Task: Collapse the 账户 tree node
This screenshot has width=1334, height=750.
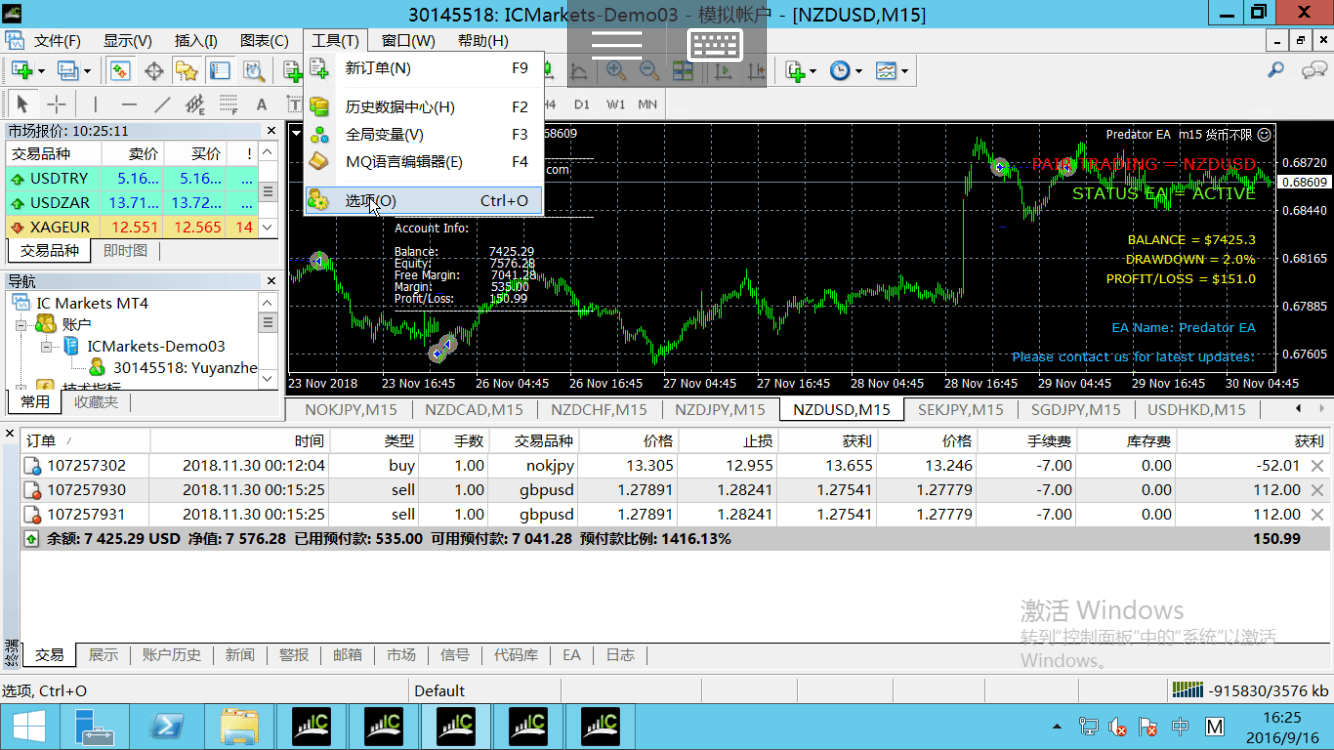Action: (21, 325)
